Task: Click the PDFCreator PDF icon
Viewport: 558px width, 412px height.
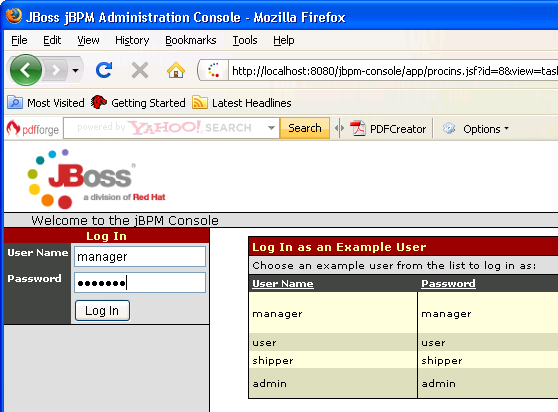Action: pyautogui.click(x=358, y=128)
